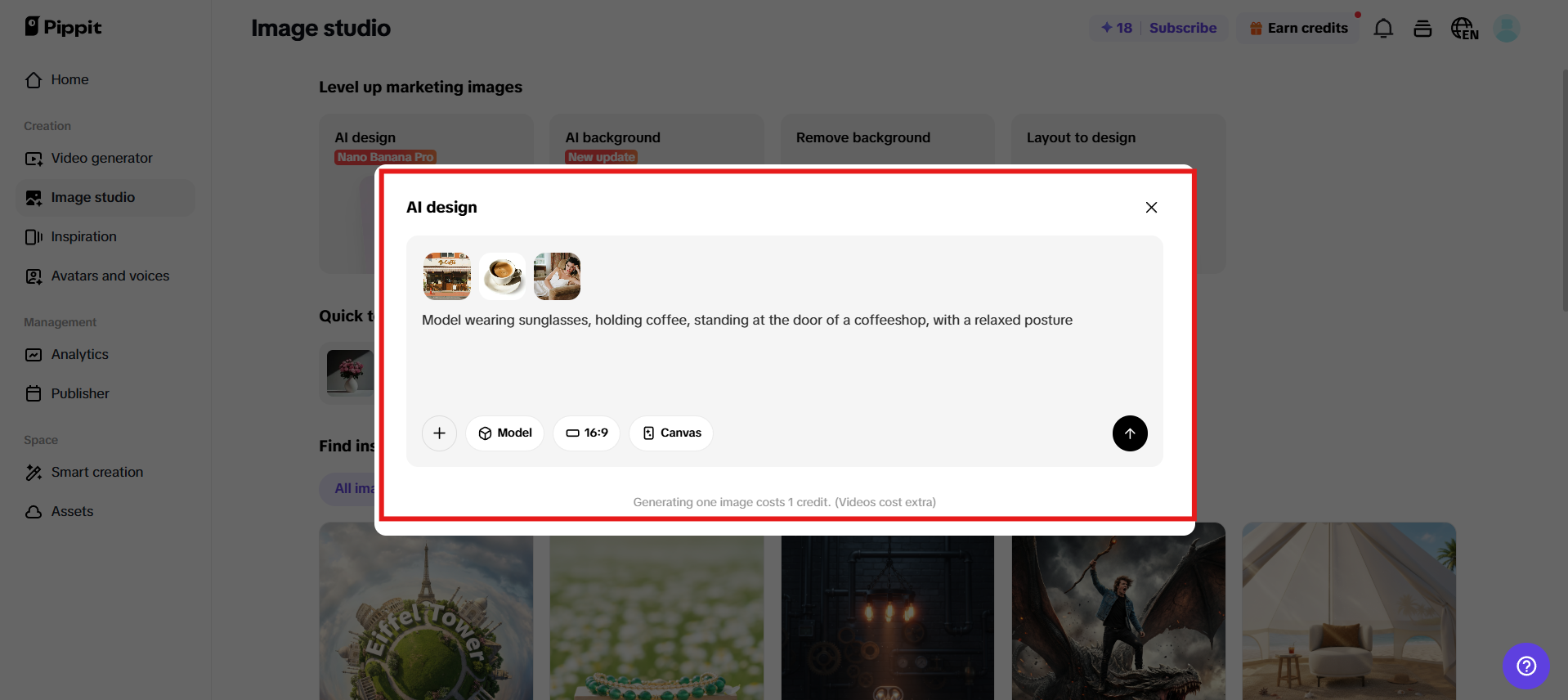Click the Earn credits button

[x=1298, y=28]
